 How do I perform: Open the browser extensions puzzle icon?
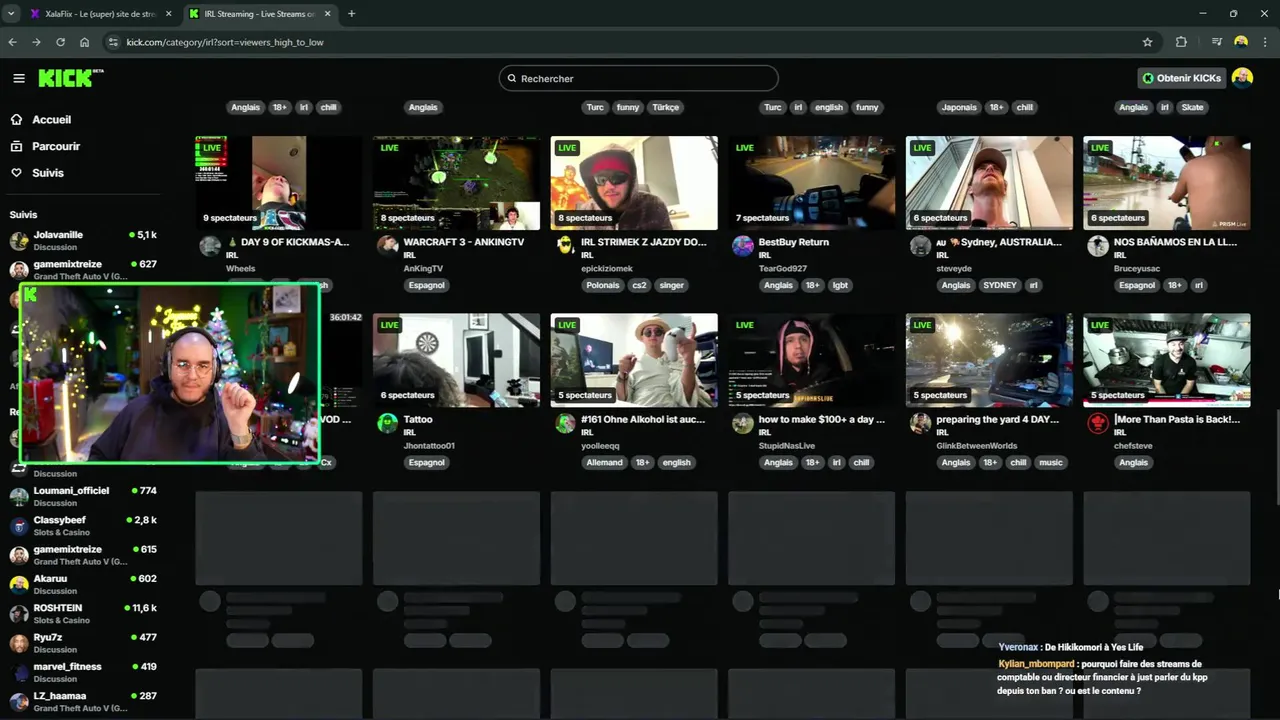point(1181,42)
